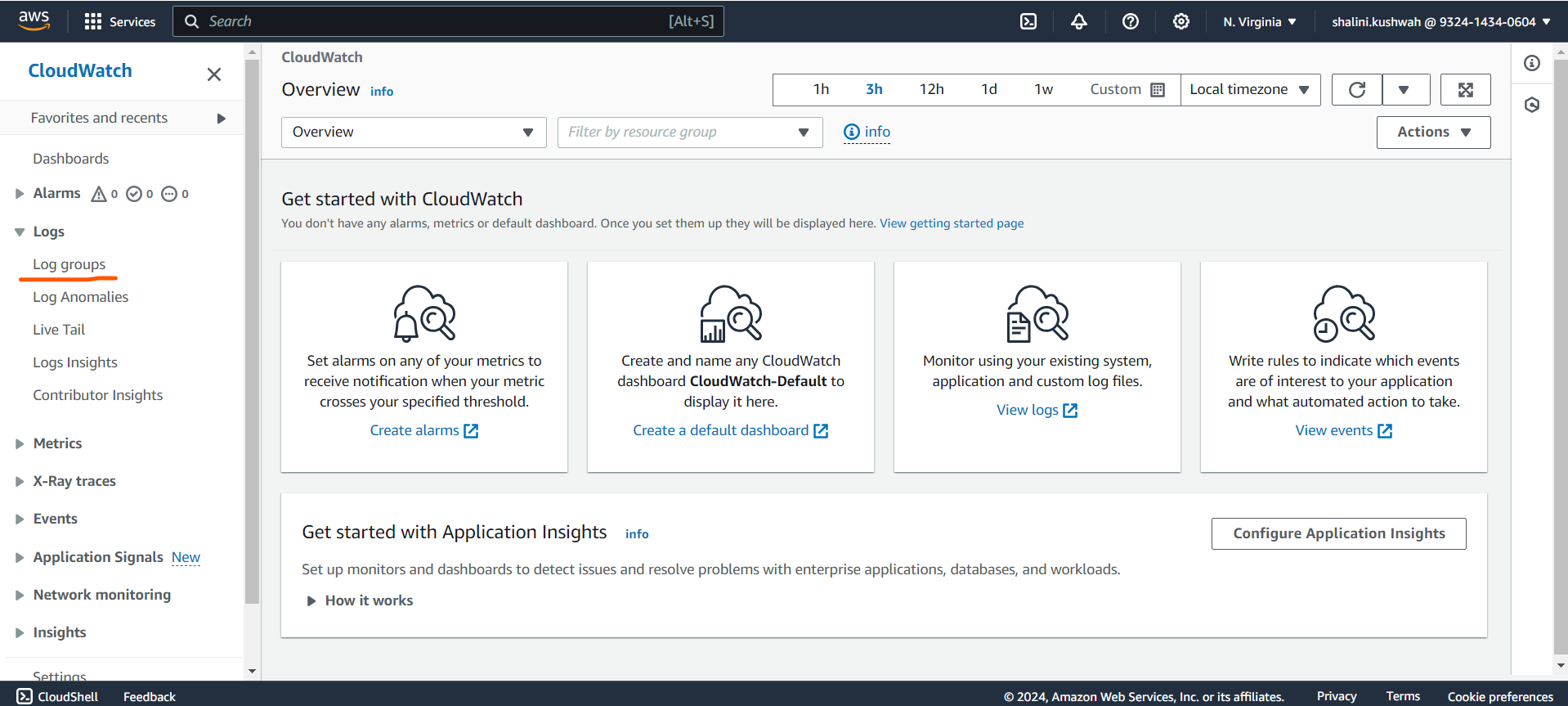Click info link beside Overview heading
The height and width of the screenshot is (706, 1568).
pyautogui.click(x=382, y=92)
